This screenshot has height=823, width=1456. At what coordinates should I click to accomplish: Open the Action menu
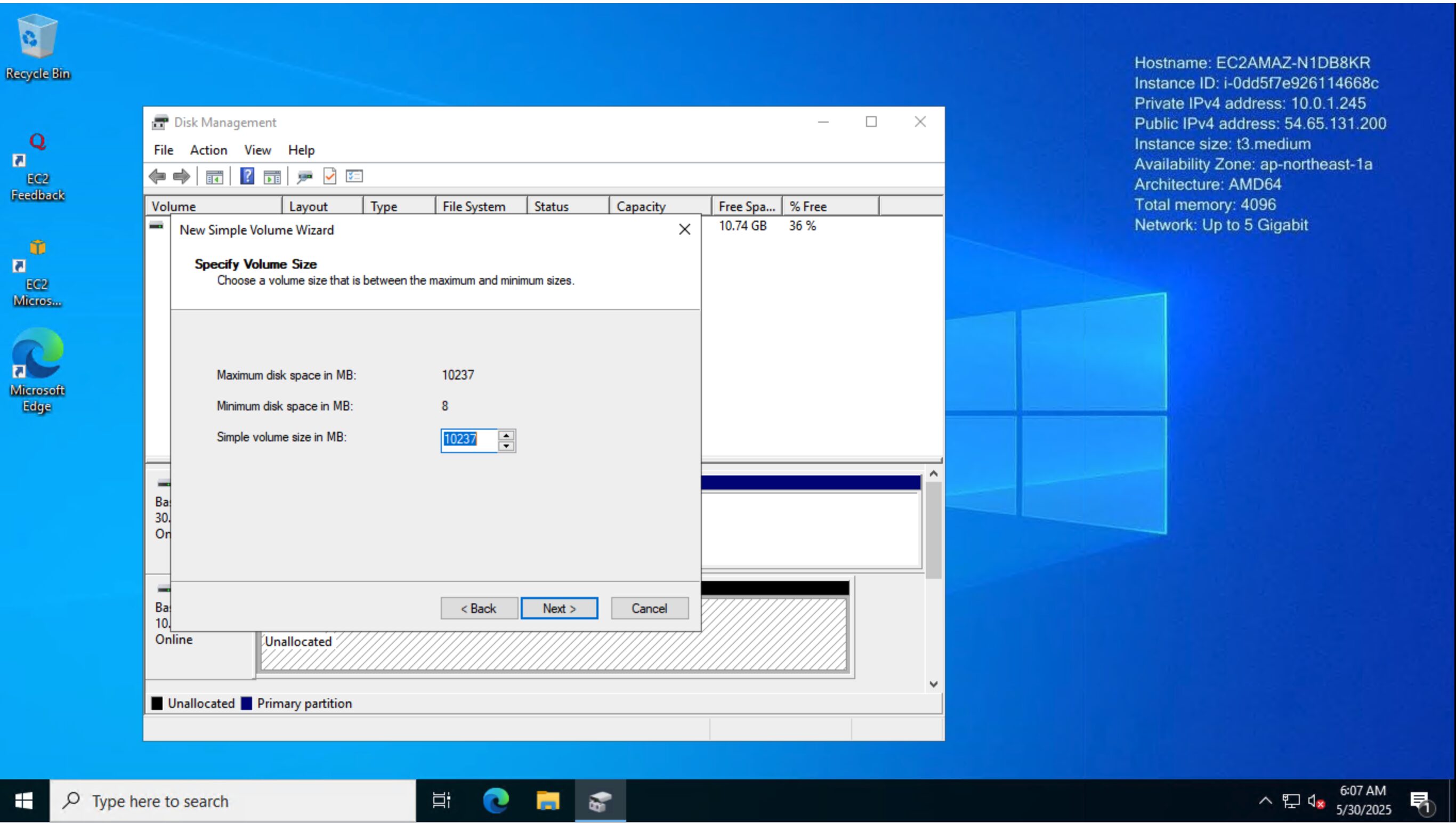(x=208, y=150)
